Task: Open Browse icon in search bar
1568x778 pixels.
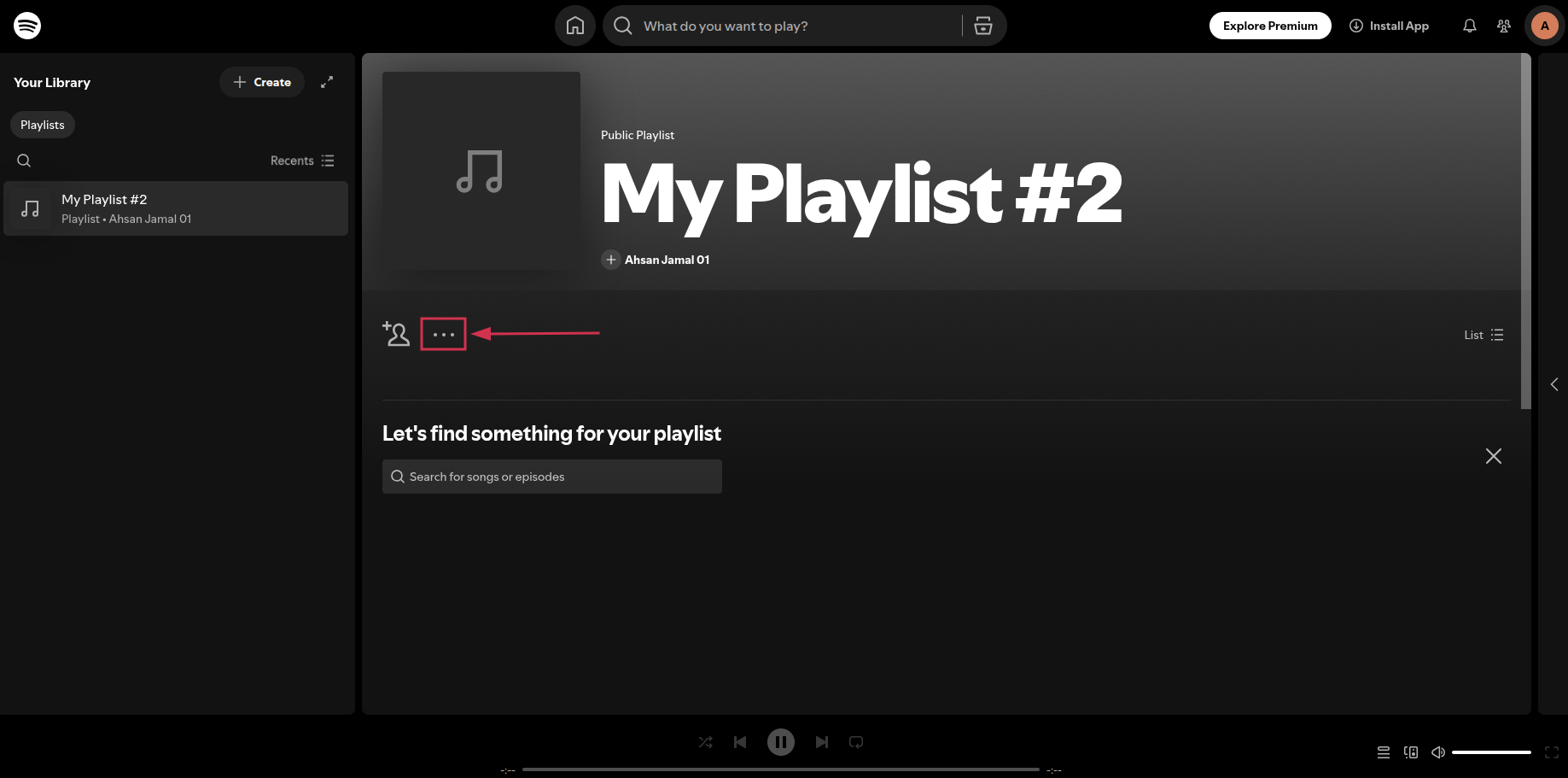Action: [x=983, y=26]
